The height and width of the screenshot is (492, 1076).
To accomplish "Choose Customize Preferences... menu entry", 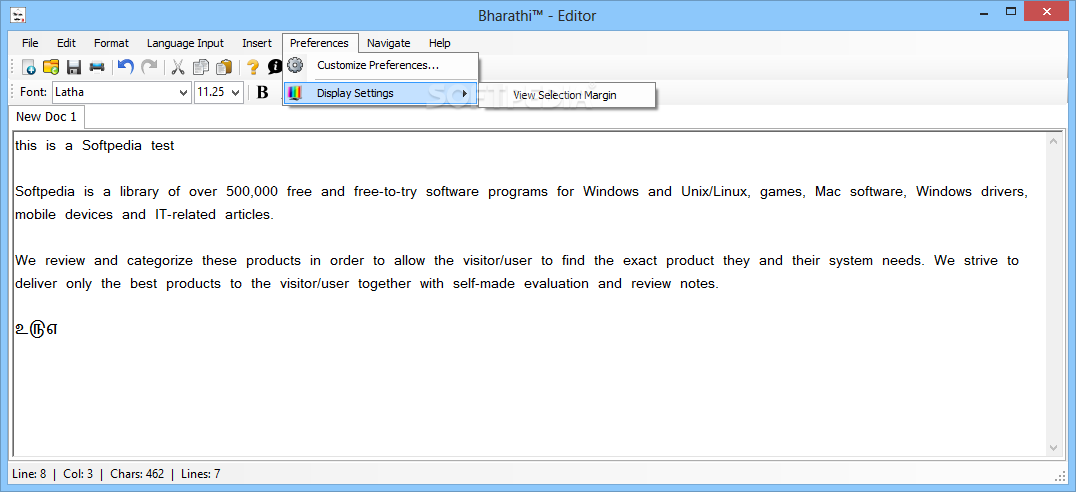I will pos(380,66).
